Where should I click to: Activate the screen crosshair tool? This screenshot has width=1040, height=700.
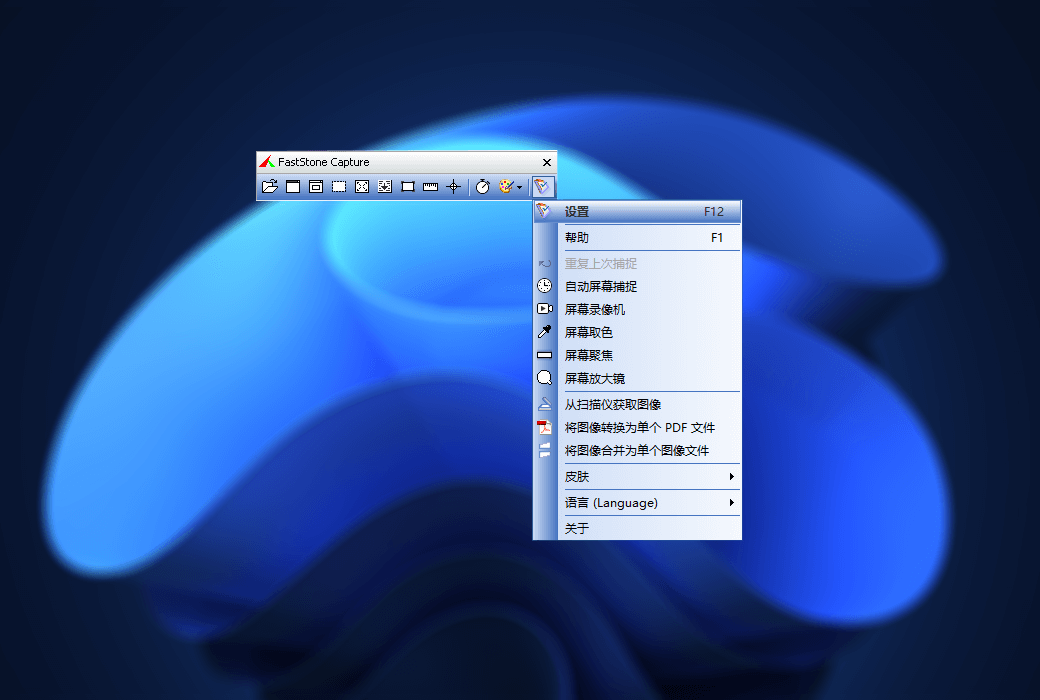point(454,186)
